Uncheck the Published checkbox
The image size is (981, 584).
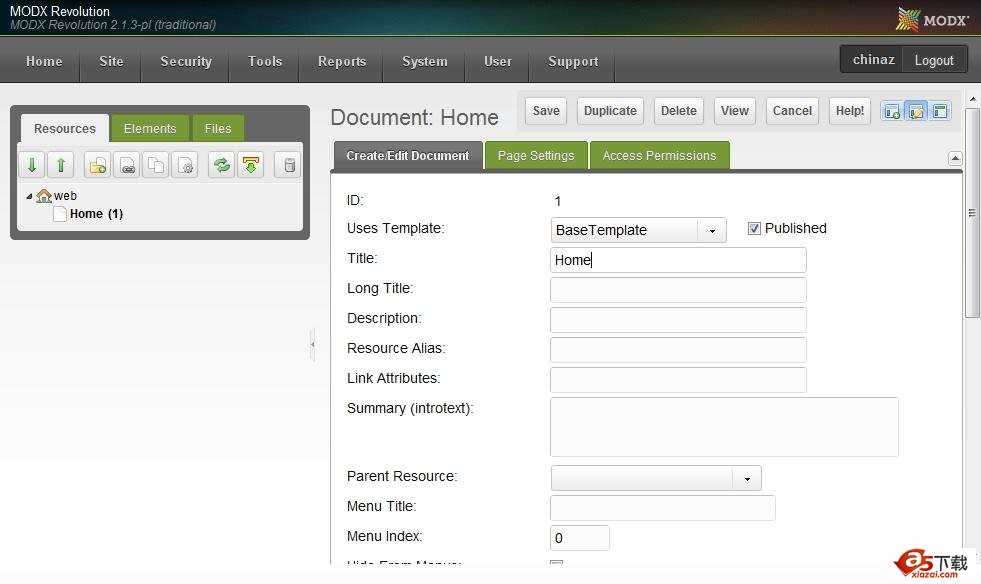click(x=755, y=229)
